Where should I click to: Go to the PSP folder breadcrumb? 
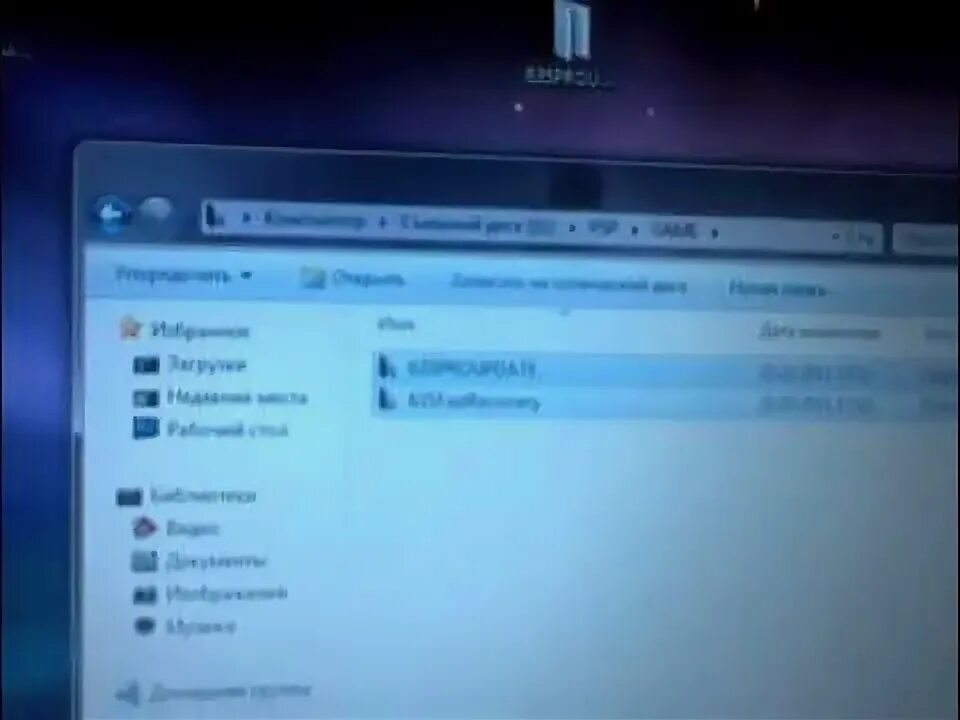click(602, 228)
